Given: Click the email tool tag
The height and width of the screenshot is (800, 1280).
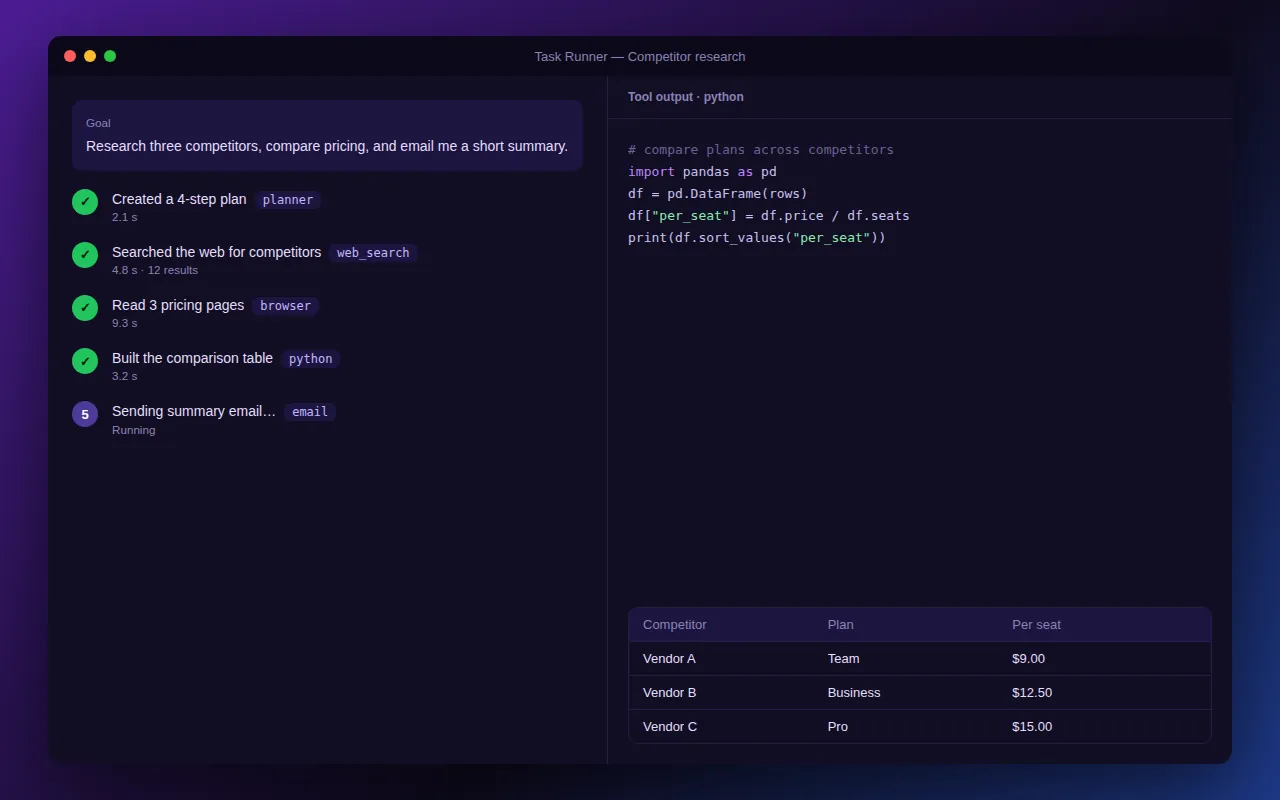Looking at the screenshot, I should point(310,412).
